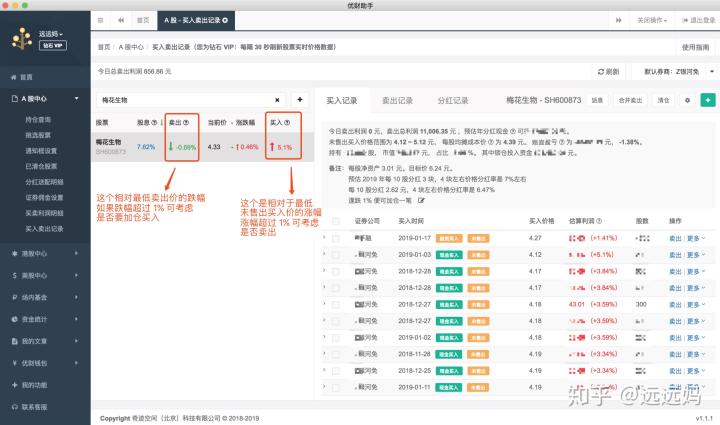Switch to the 买入记录 tab
This screenshot has height=425, width=720.
[x=342, y=101]
